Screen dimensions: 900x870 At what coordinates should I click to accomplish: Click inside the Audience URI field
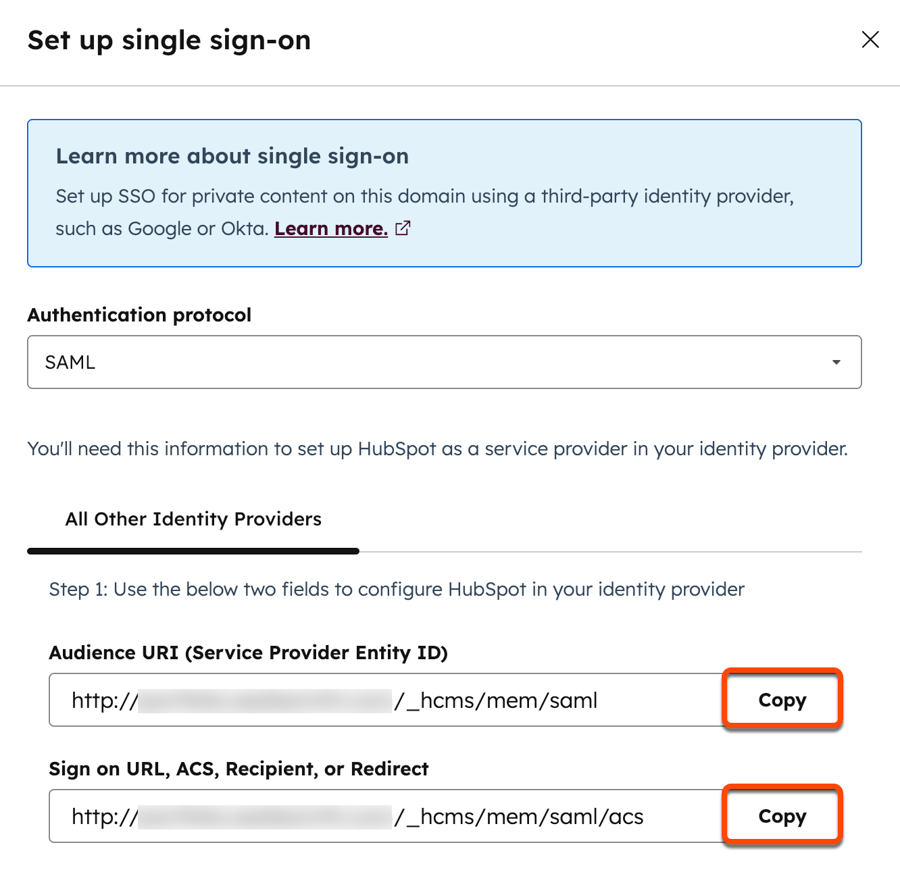[380, 700]
